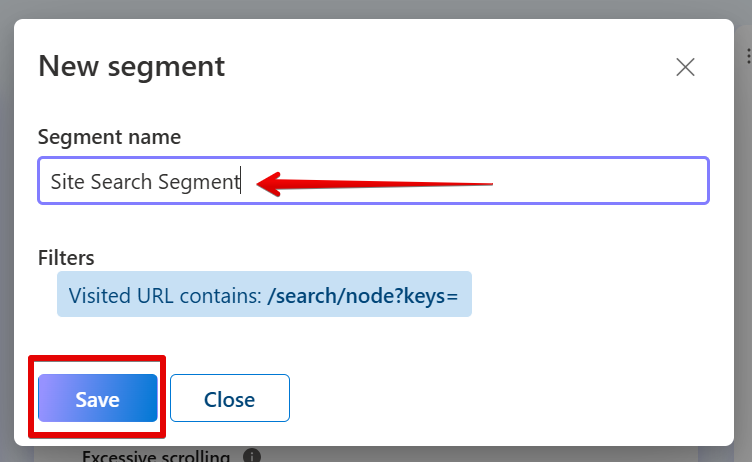Dismiss the New segment dialog with X icon
The image size is (752, 462).
(x=685, y=67)
